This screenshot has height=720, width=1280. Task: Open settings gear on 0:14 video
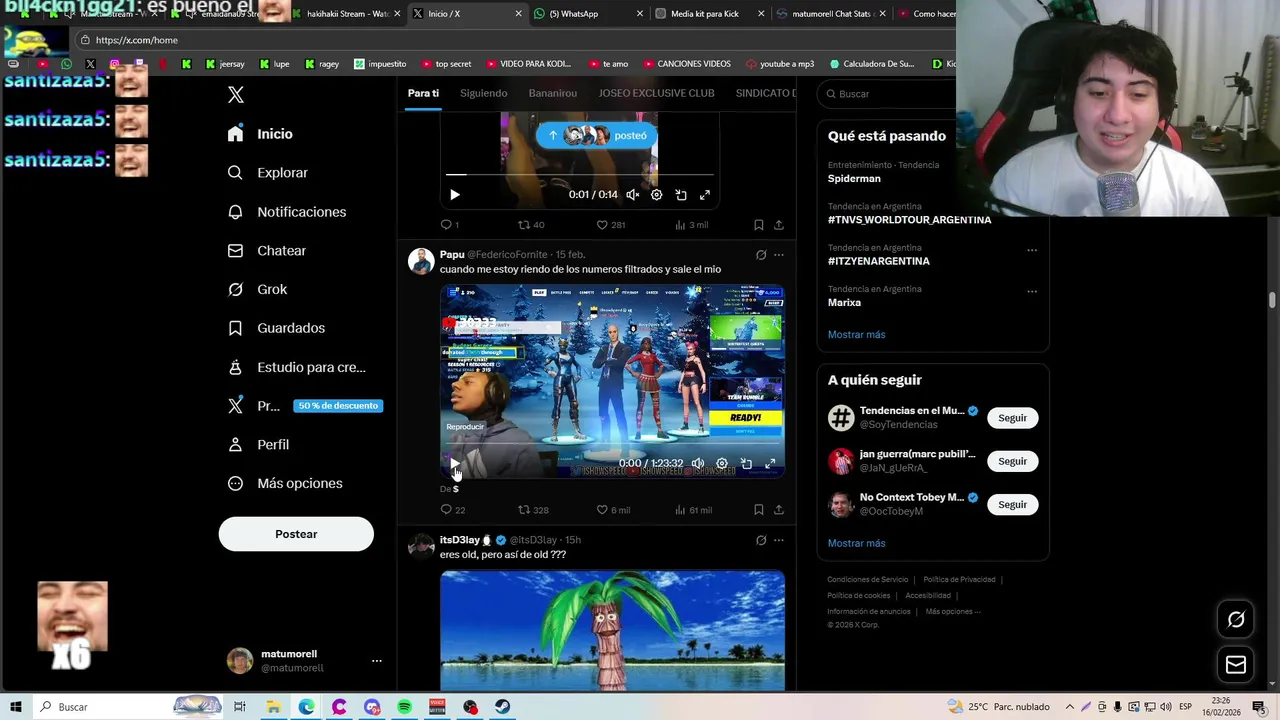656,195
